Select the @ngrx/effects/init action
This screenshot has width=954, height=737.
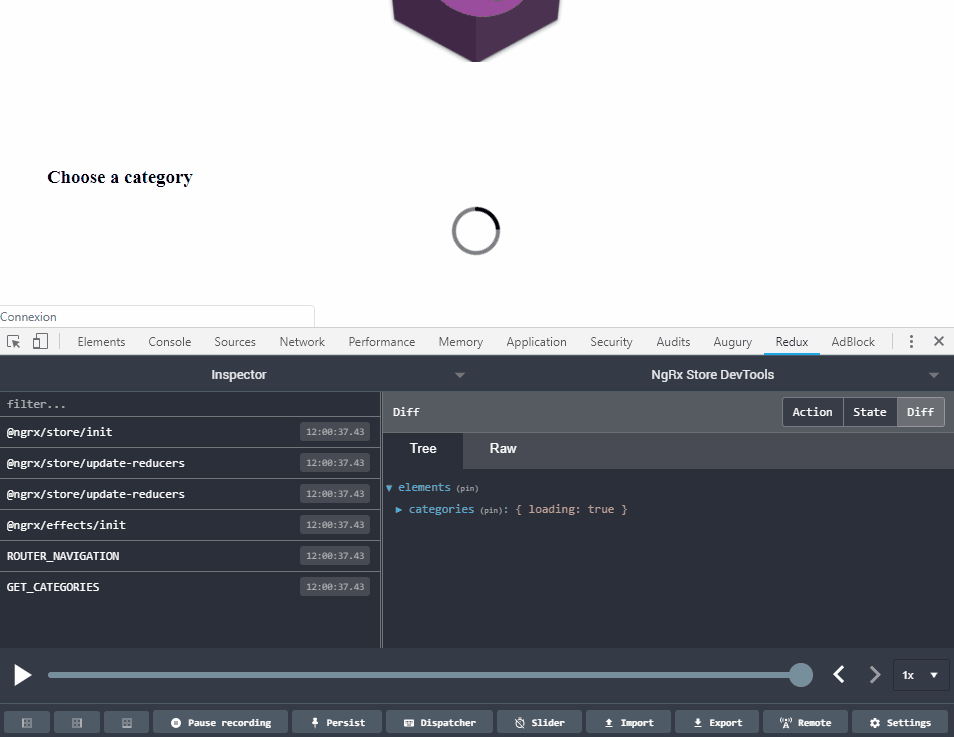pyautogui.click(x=190, y=525)
